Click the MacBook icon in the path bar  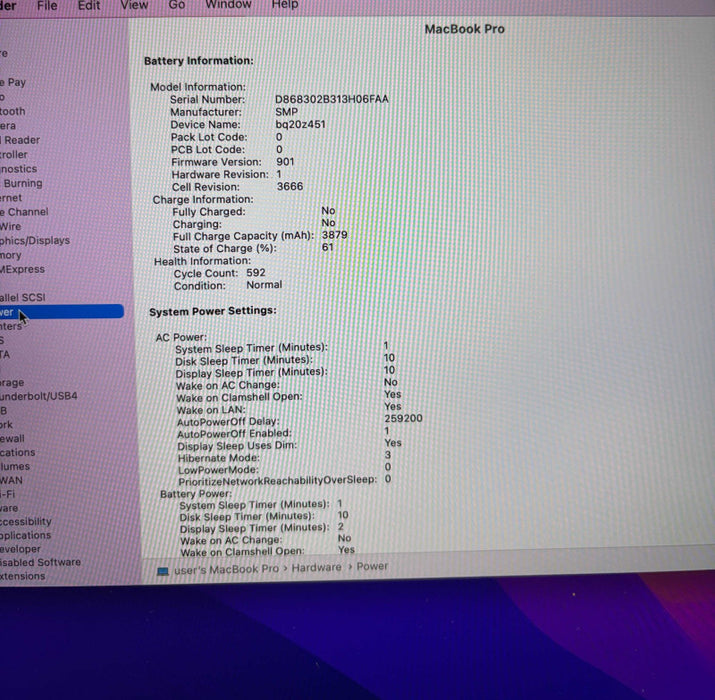(163, 571)
